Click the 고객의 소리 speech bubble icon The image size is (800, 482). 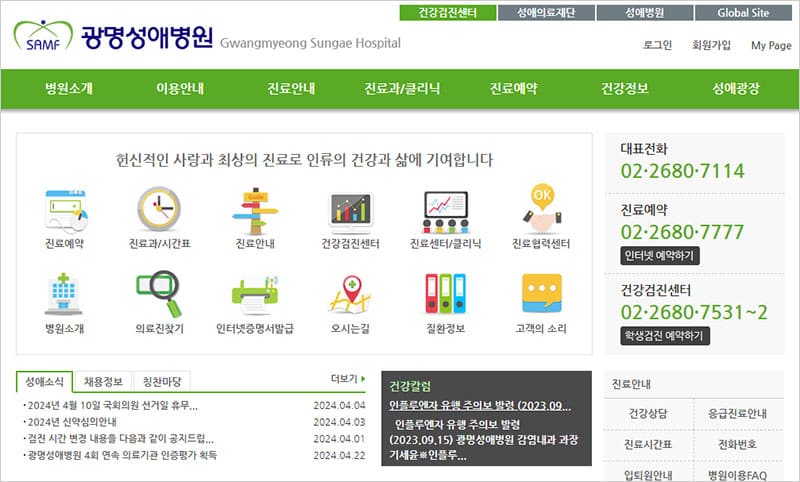point(541,294)
